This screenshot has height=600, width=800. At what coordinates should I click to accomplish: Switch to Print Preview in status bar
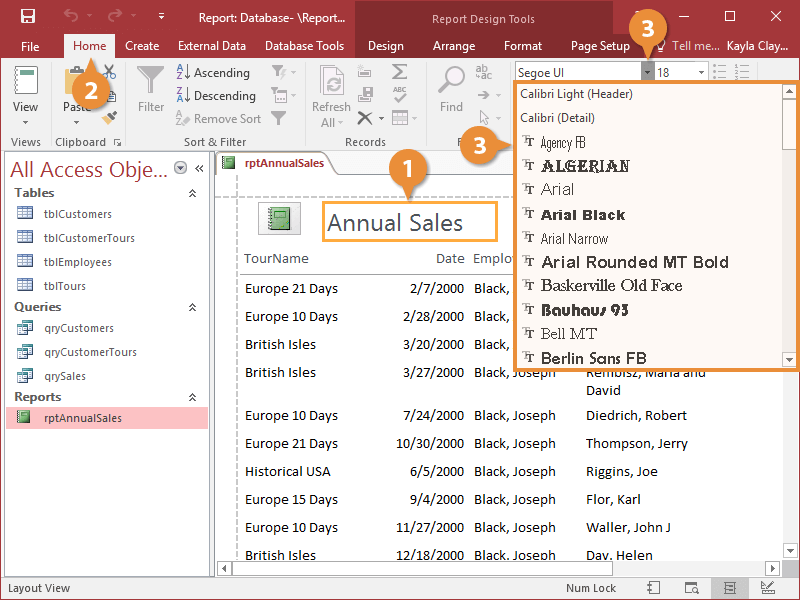coord(691,588)
